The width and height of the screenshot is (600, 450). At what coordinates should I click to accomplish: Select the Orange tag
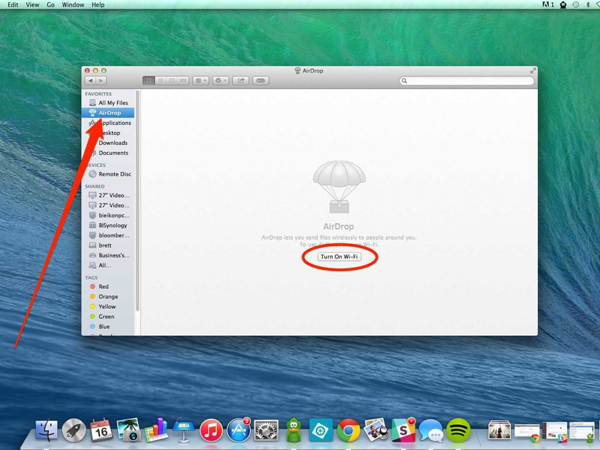point(108,297)
